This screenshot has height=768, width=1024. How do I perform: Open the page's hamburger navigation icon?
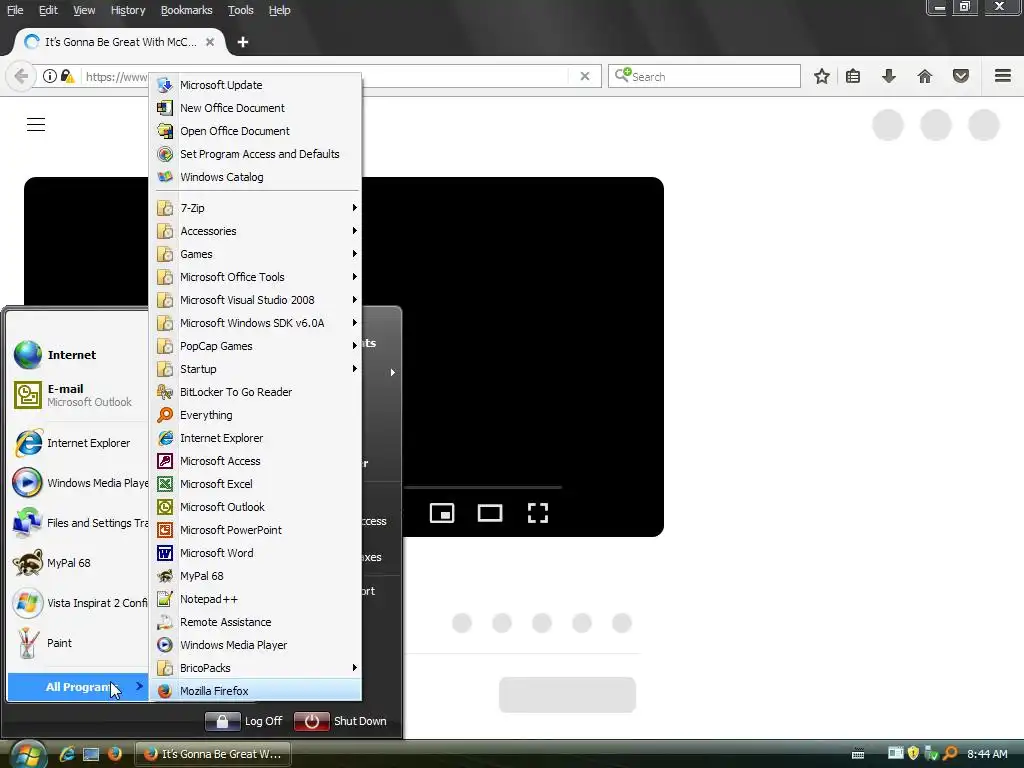[x=36, y=124]
